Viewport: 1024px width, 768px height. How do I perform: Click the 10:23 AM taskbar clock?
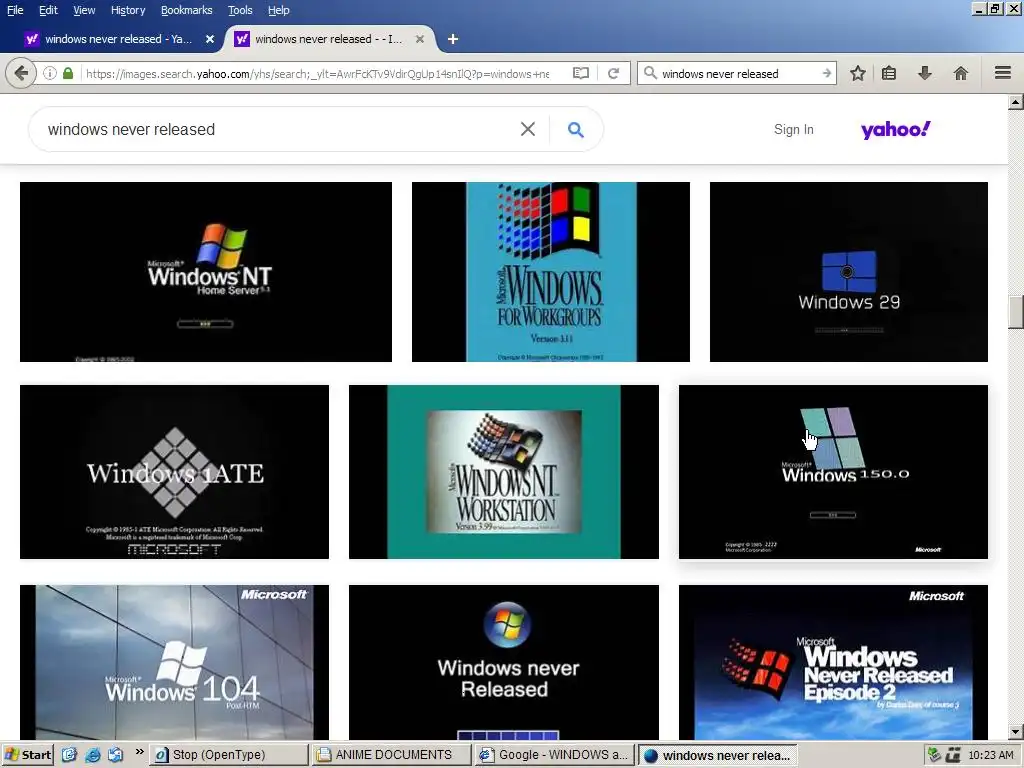pyautogui.click(x=991, y=755)
